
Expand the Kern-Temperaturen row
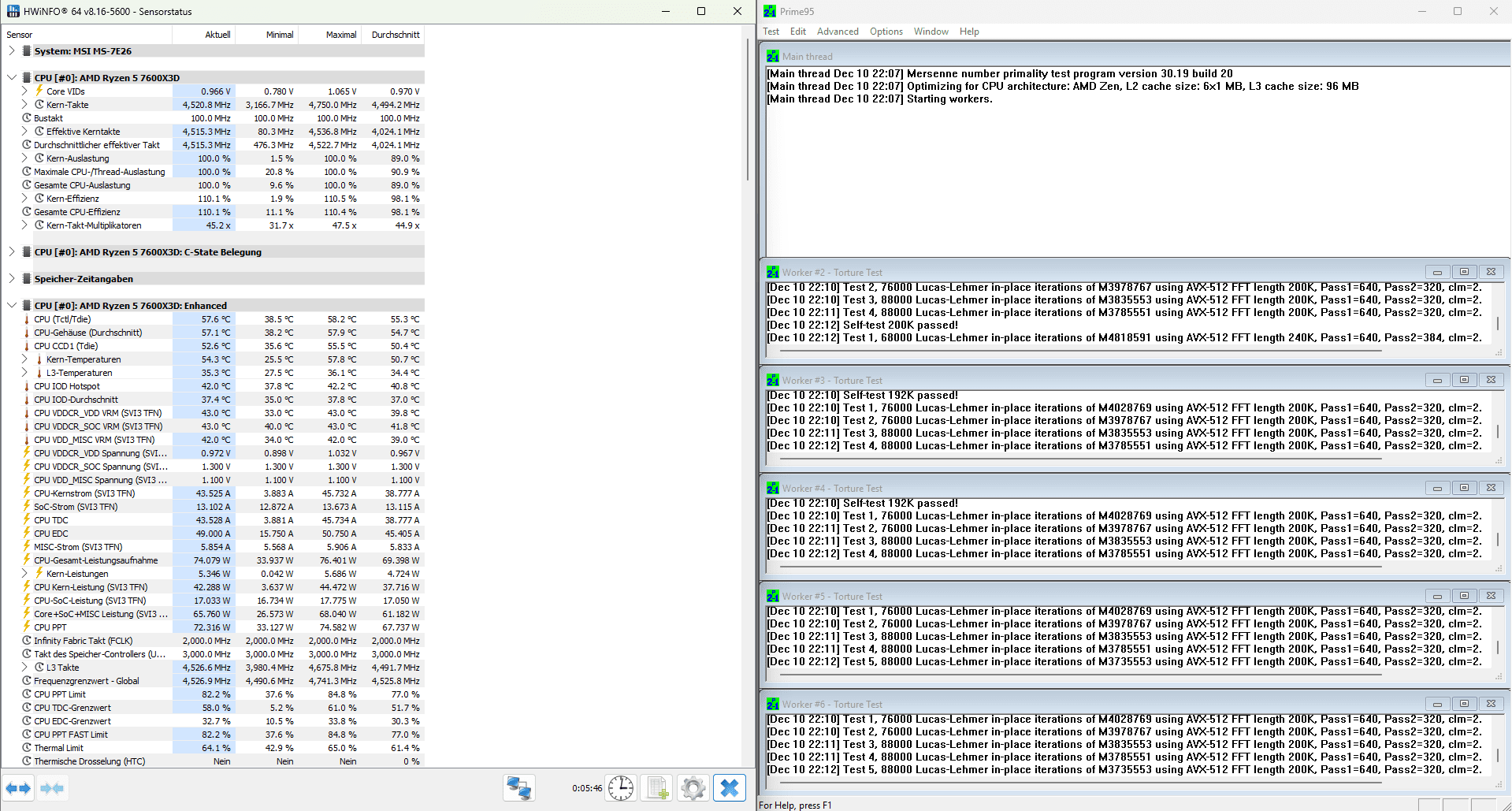click(x=24, y=359)
